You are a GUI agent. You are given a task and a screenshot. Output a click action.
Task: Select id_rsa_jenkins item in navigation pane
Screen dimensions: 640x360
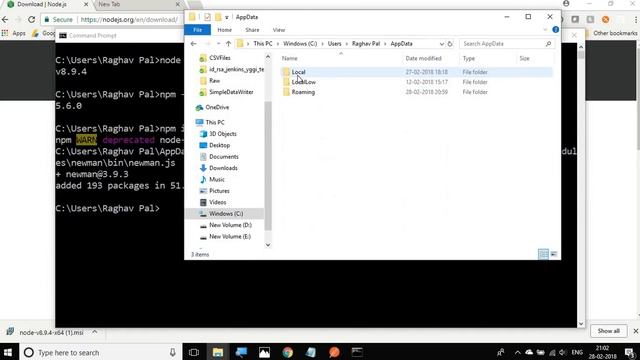pyautogui.click(x=231, y=69)
